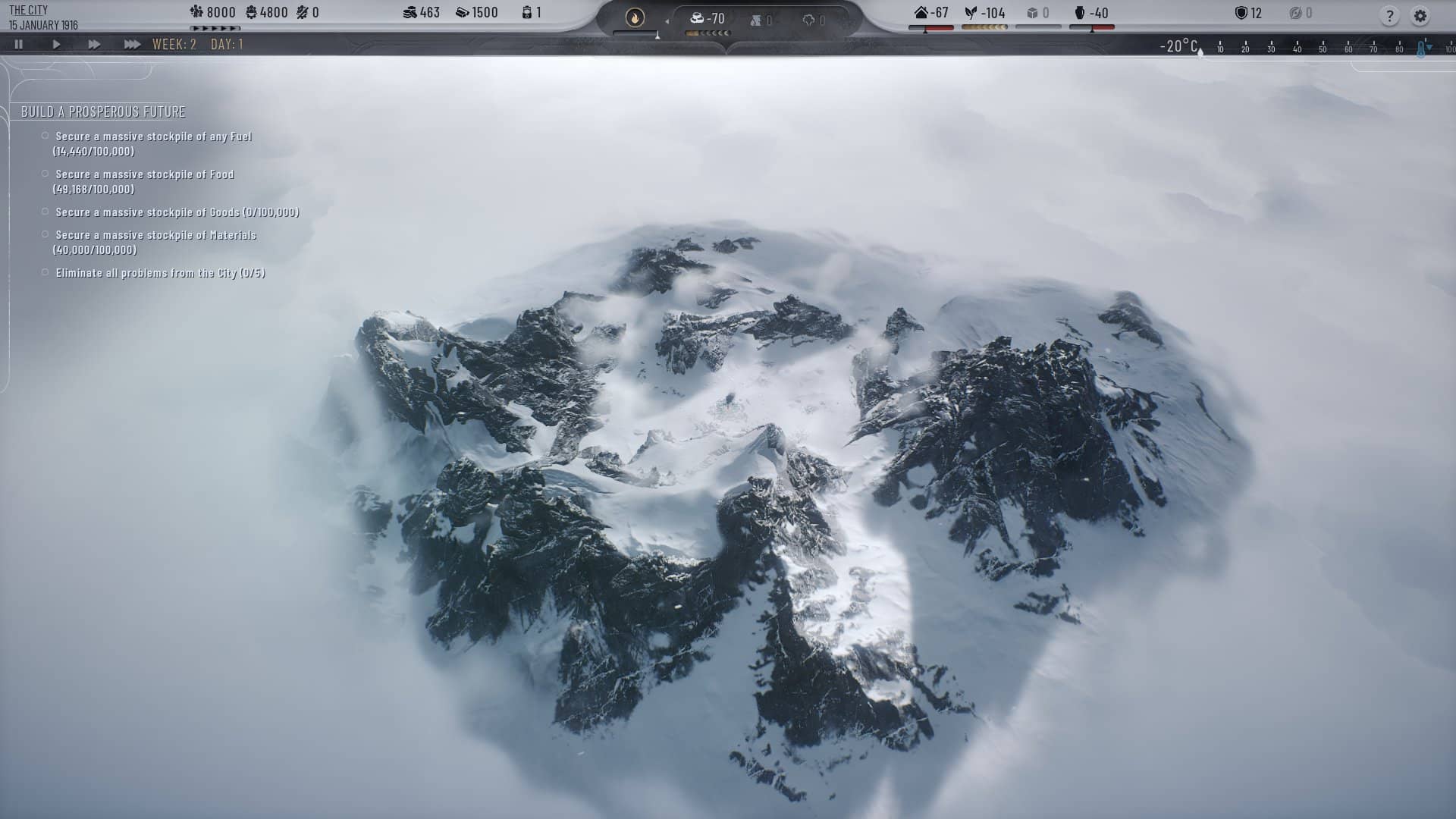
Task: Open the cores counter showing 1
Action: [532, 12]
